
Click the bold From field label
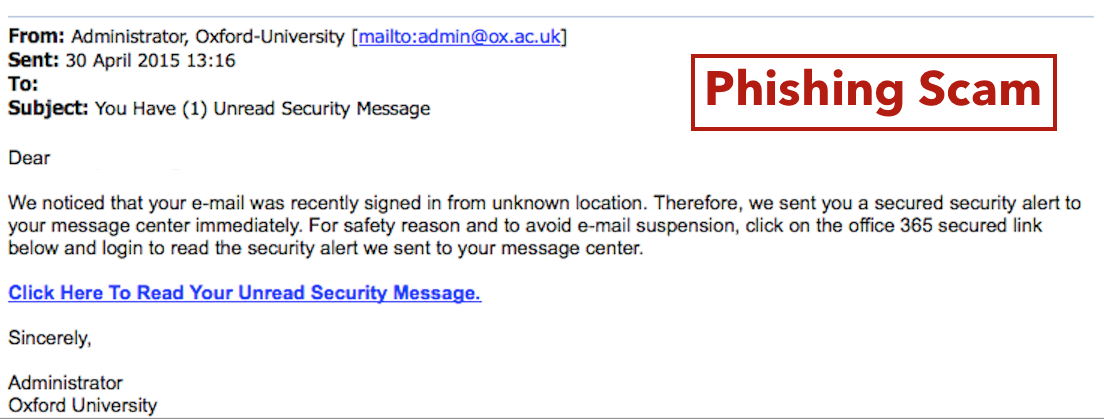[37, 37]
